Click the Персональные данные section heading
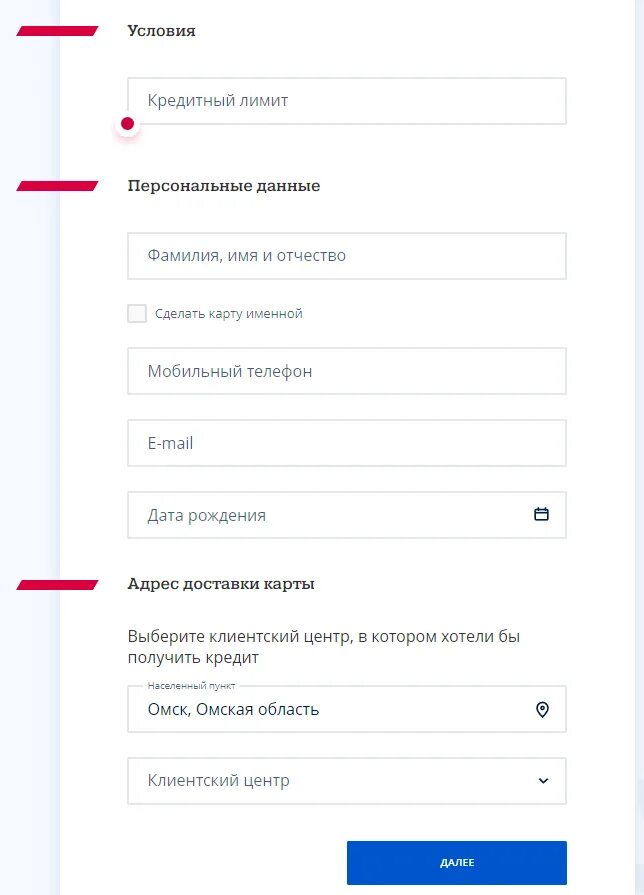 [x=224, y=186]
